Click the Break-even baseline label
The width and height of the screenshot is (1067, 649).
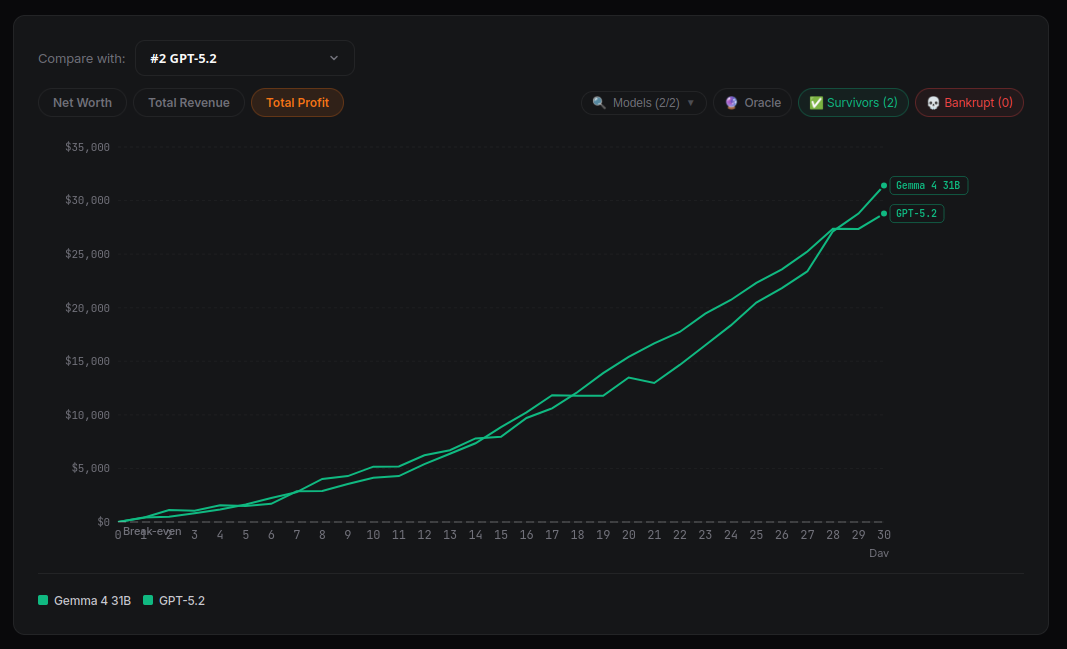point(152,531)
